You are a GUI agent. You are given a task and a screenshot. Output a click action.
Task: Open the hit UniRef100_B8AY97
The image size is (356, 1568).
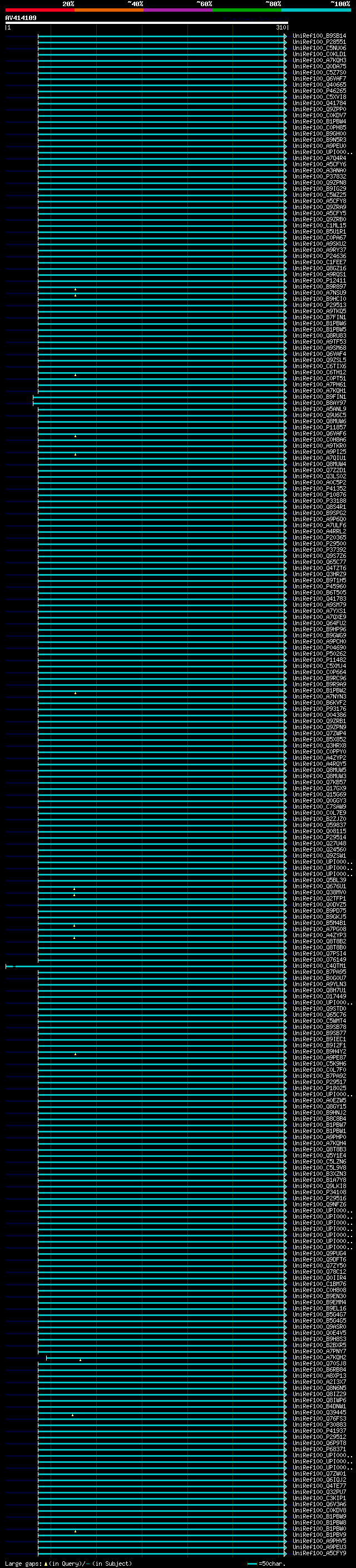pyautogui.click(x=319, y=403)
